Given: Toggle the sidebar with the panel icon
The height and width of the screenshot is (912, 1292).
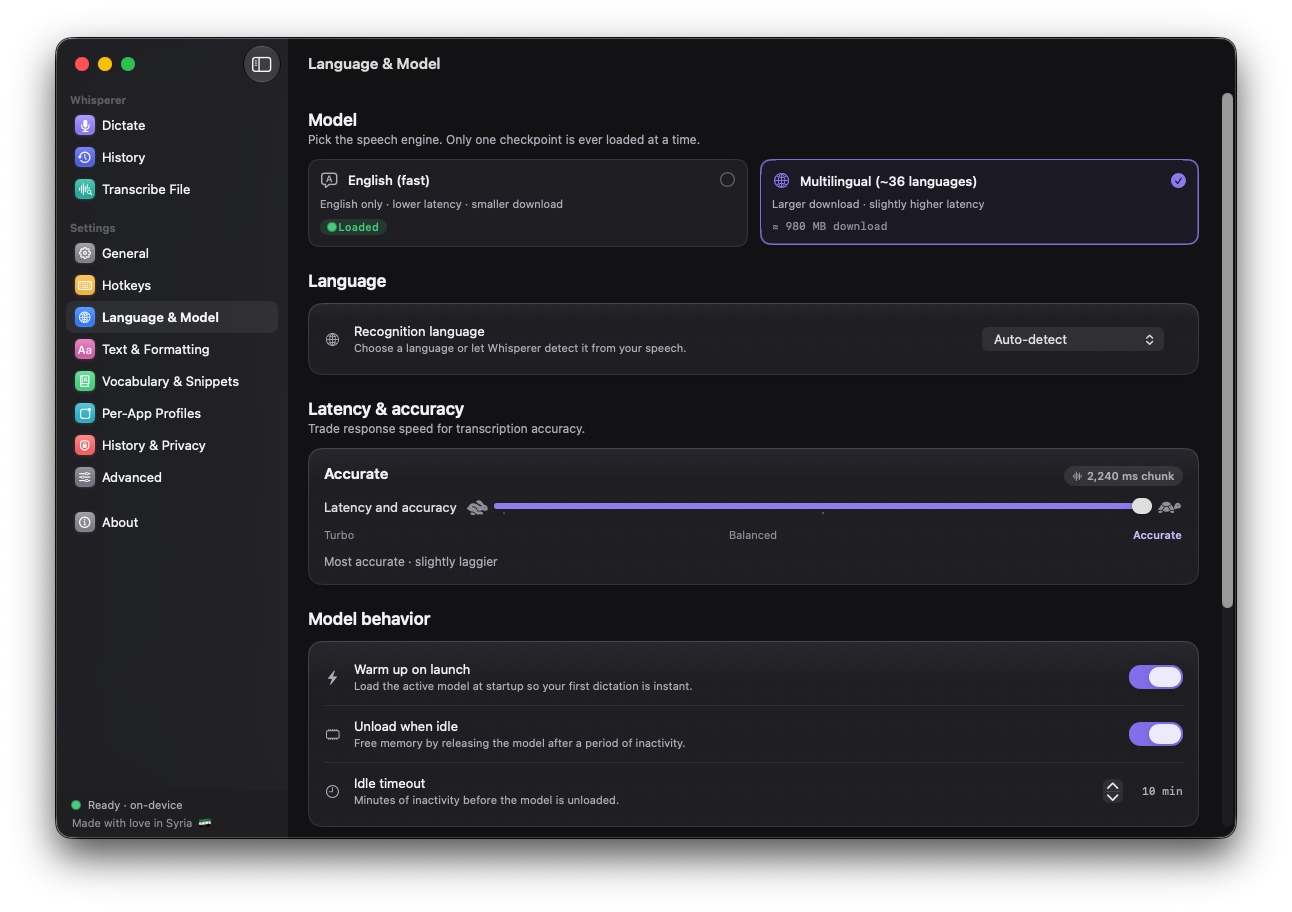Looking at the screenshot, I should (262, 64).
